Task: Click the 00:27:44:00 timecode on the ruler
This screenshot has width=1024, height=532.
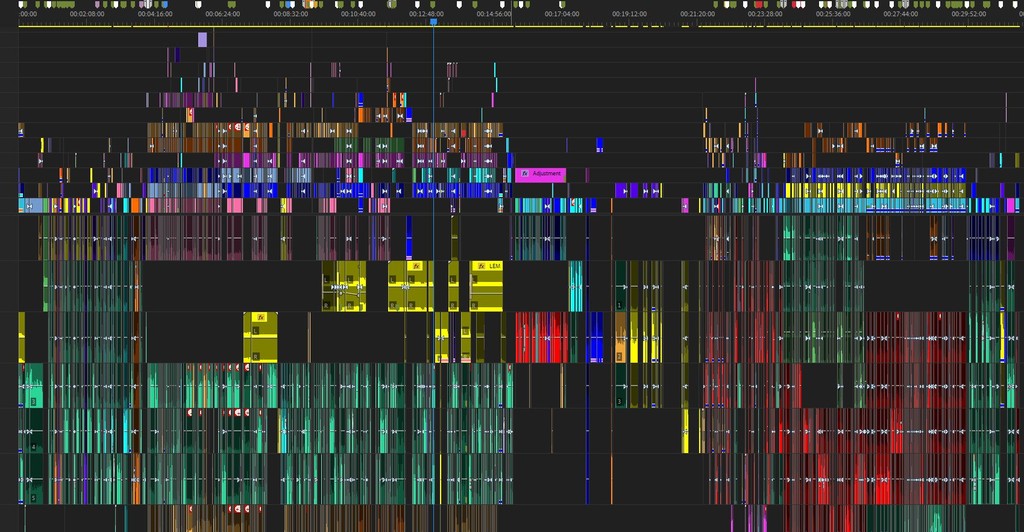Action: [901, 14]
